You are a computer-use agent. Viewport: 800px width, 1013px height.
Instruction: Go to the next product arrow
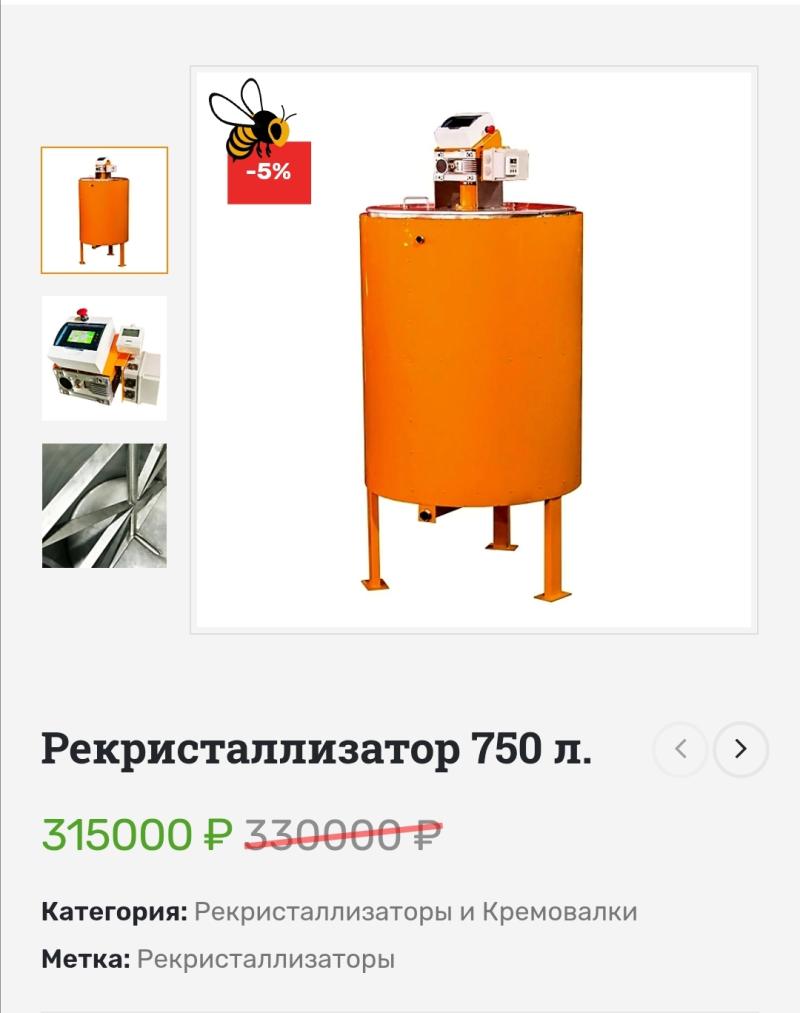741,749
